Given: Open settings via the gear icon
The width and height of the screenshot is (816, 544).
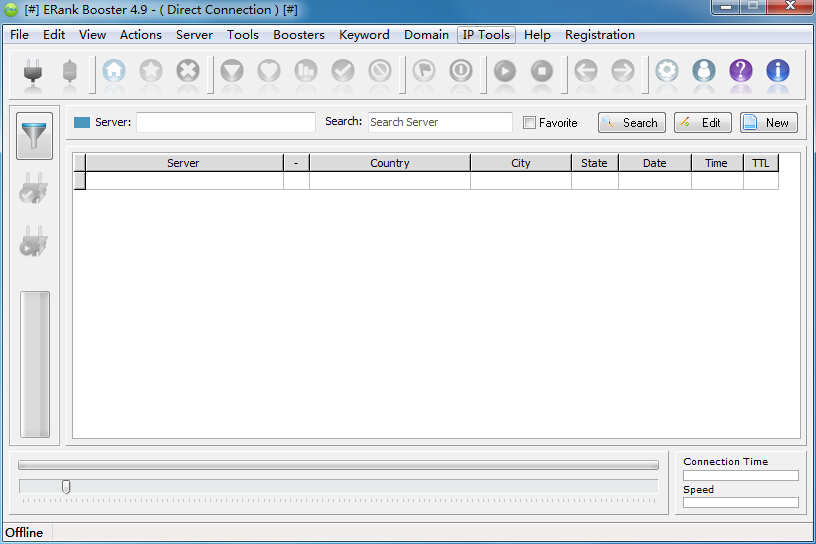Looking at the screenshot, I should (667, 71).
